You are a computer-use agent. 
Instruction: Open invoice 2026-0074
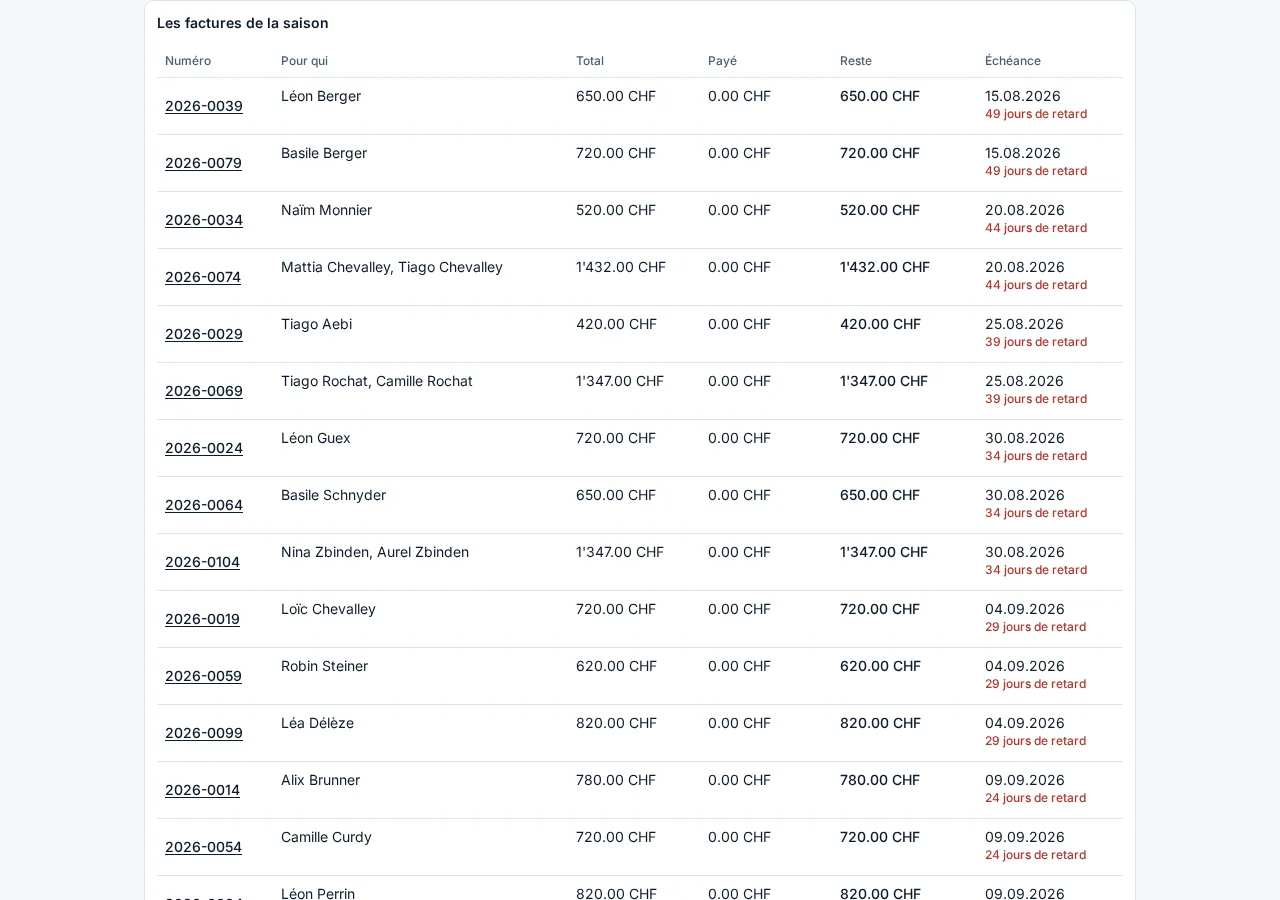point(203,277)
